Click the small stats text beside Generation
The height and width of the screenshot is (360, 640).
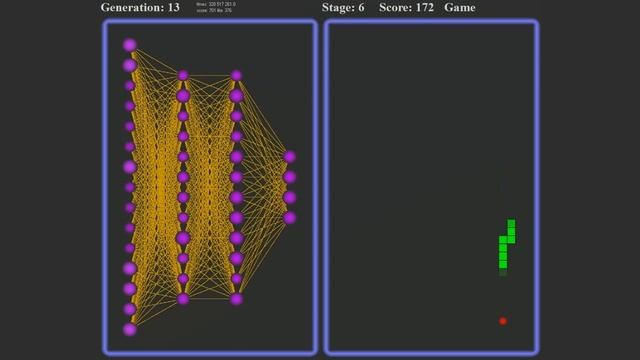click(x=216, y=7)
